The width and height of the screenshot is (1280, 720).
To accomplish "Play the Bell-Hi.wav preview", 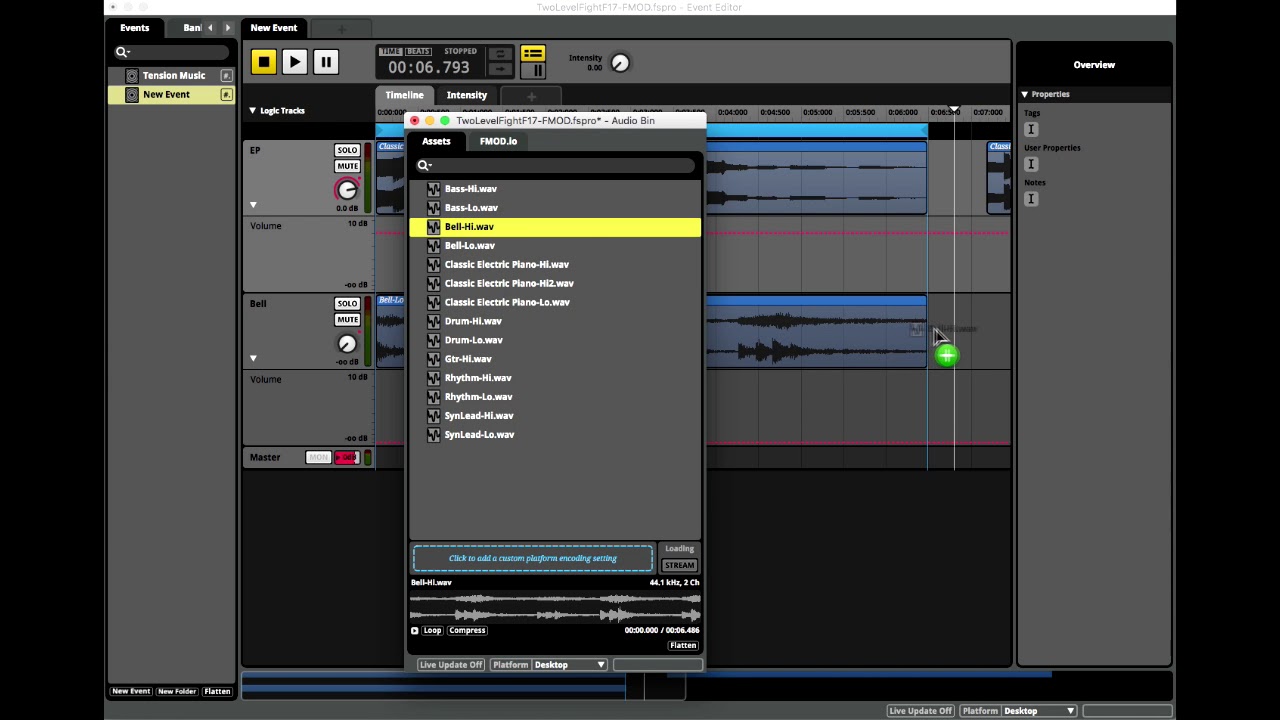I will coord(414,631).
